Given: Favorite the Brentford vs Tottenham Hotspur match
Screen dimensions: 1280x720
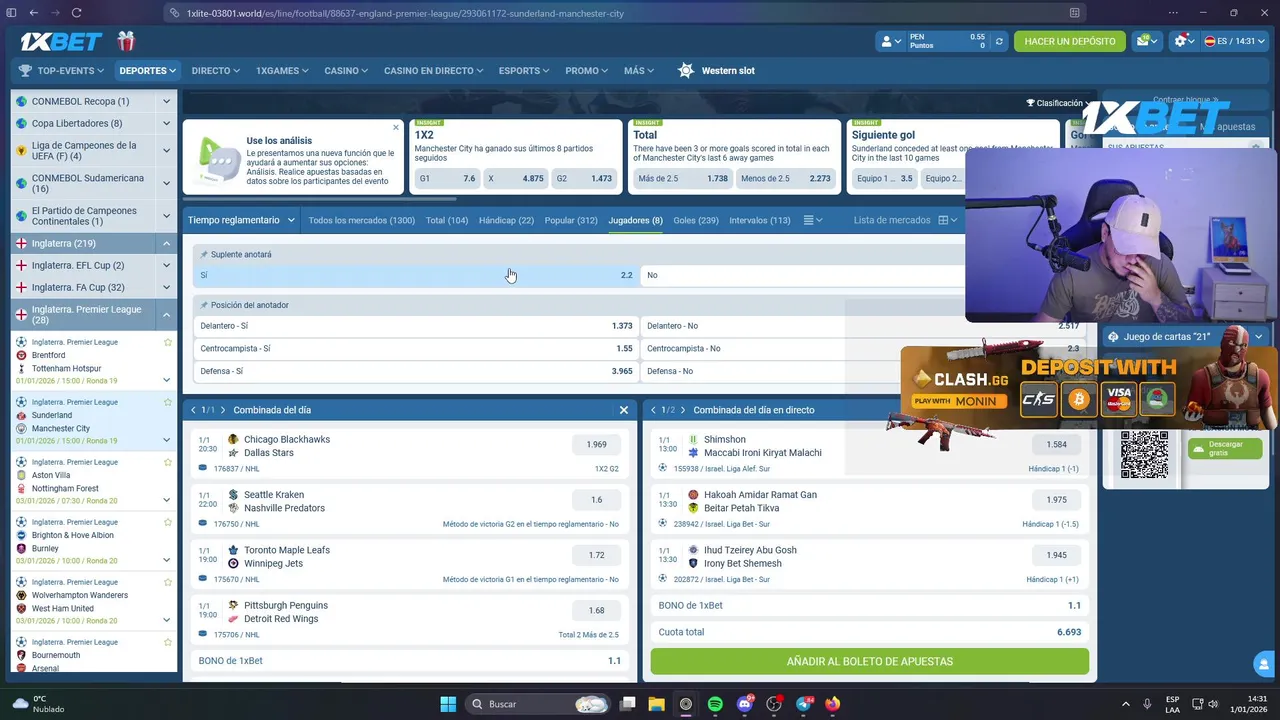Looking at the screenshot, I should [168, 342].
